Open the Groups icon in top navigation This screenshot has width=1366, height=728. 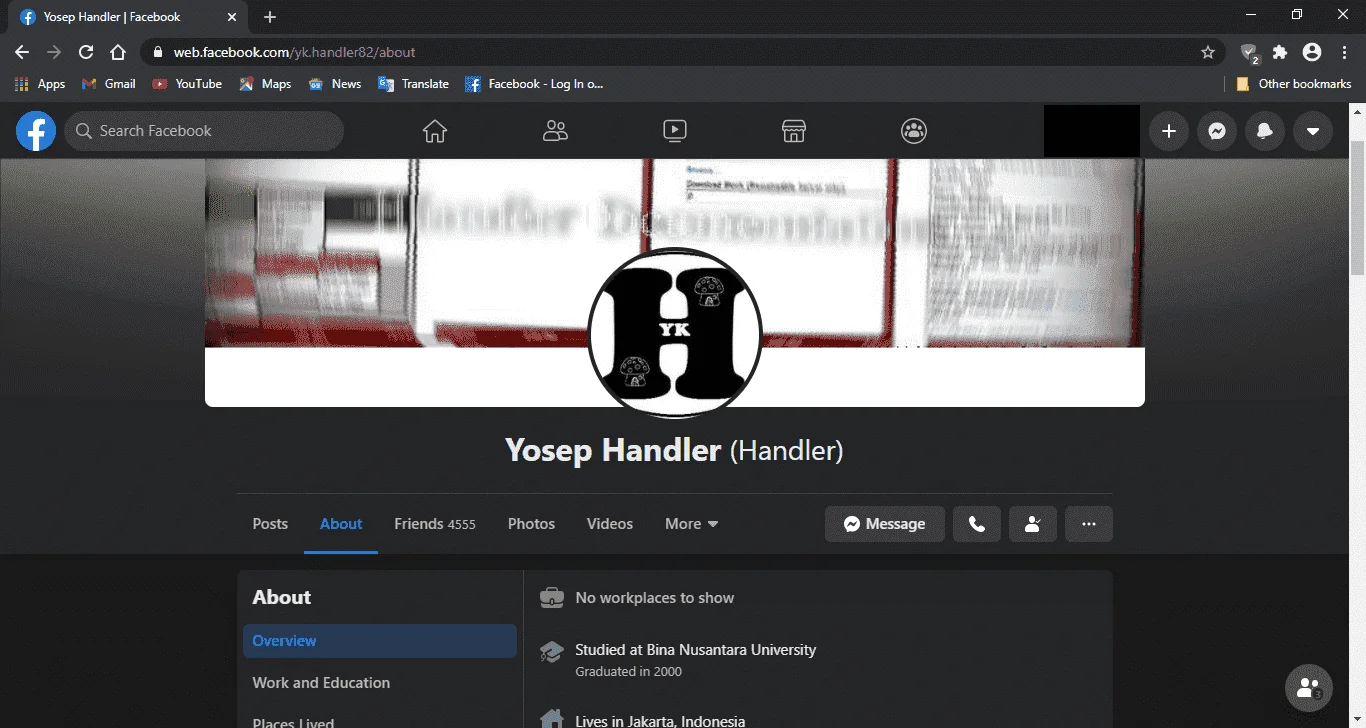click(x=914, y=131)
